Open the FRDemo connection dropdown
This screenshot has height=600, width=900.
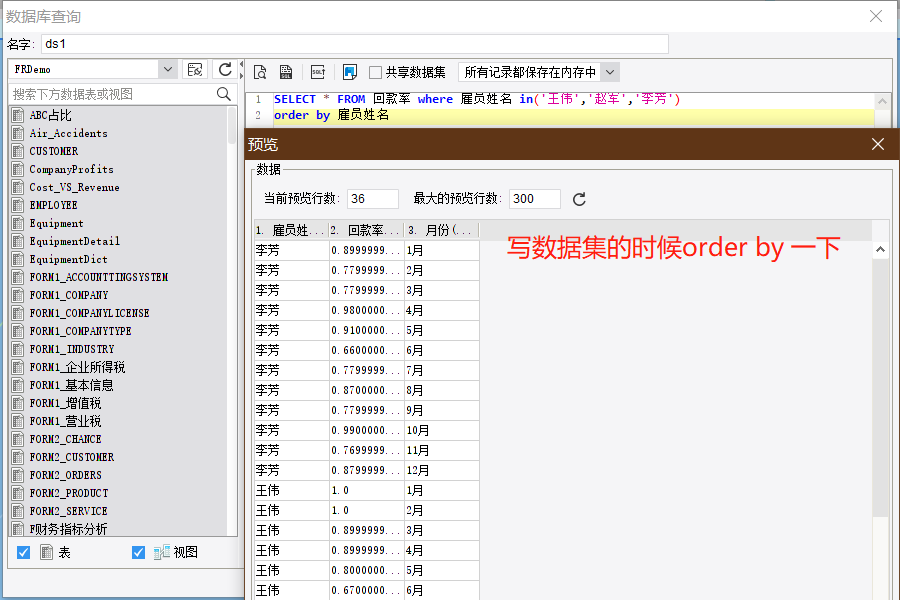click(167, 69)
